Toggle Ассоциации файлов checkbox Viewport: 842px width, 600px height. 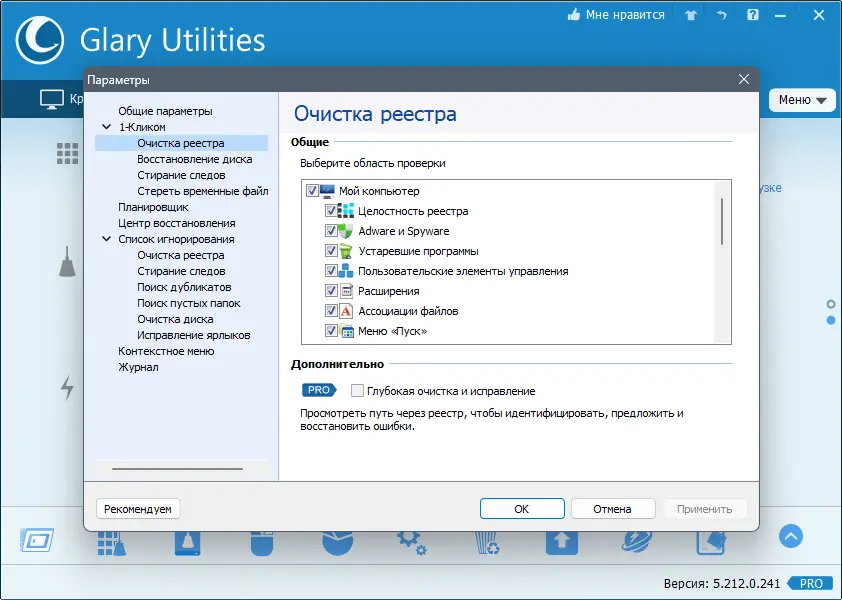[x=331, y=311]
